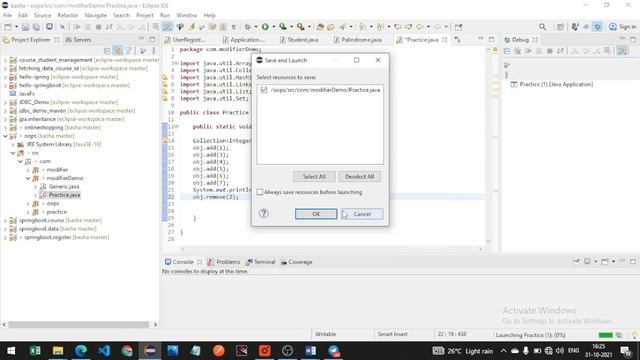
Task: Expand the course_student_management project
Action: 5,60
